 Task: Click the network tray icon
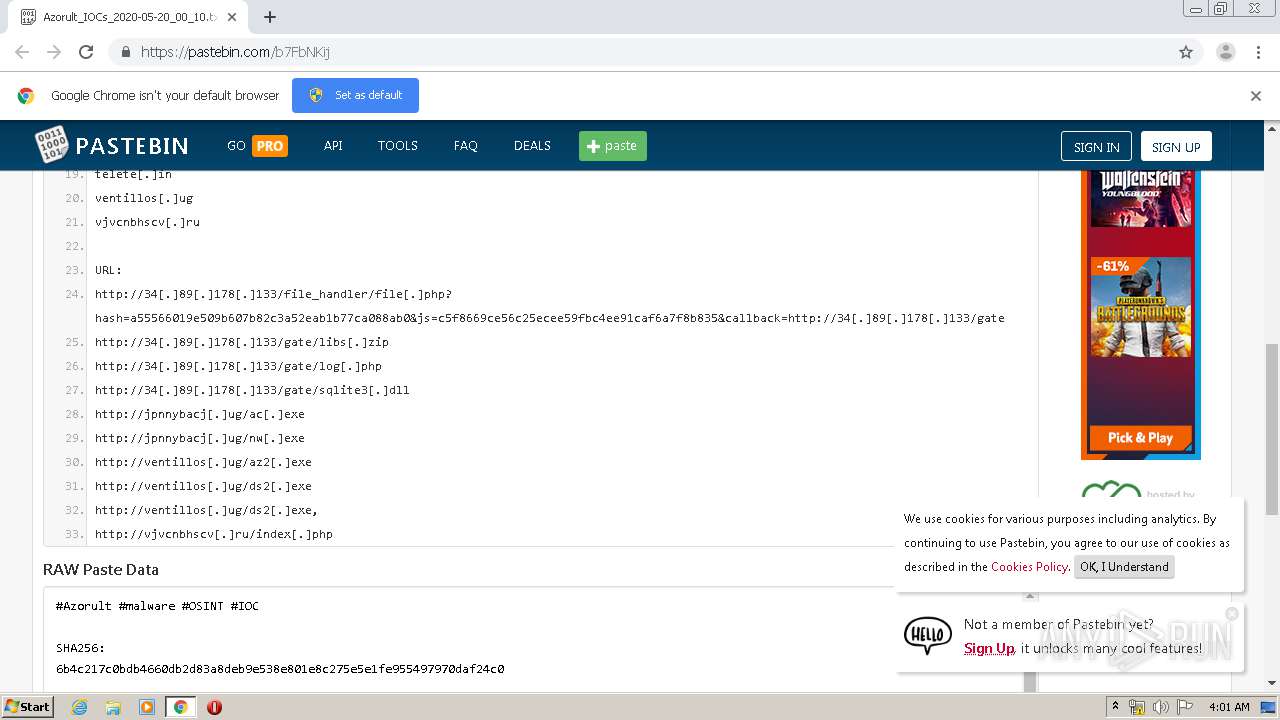1137,707
